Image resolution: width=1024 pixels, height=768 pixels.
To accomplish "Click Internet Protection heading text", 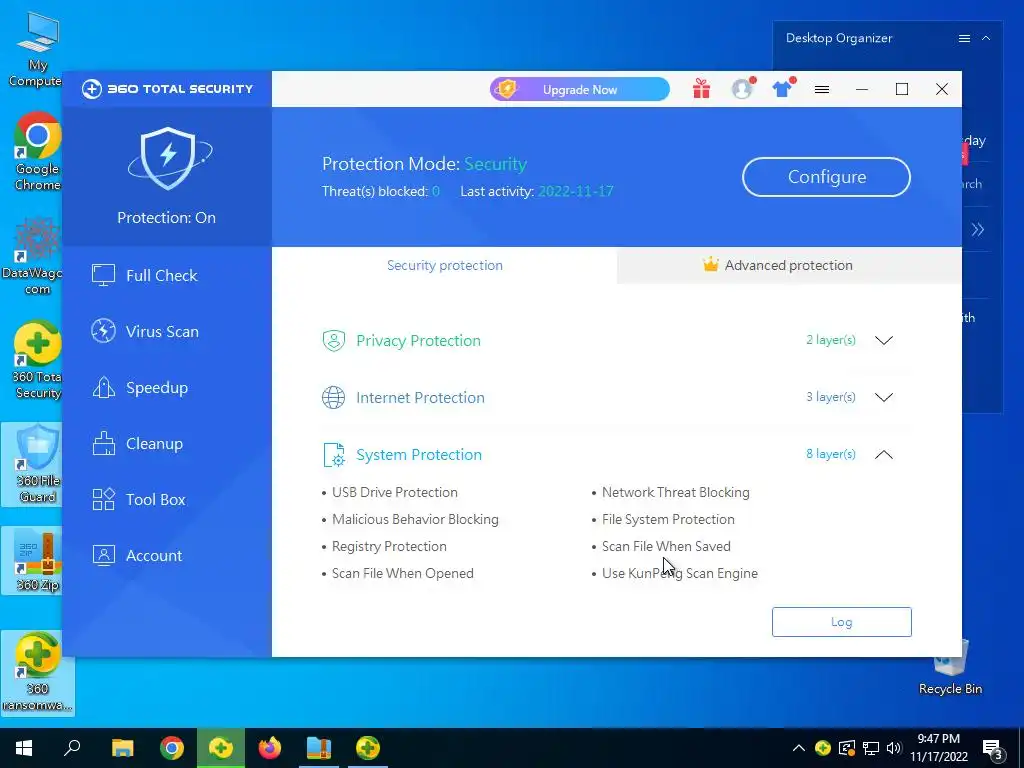I will (420, 397).
